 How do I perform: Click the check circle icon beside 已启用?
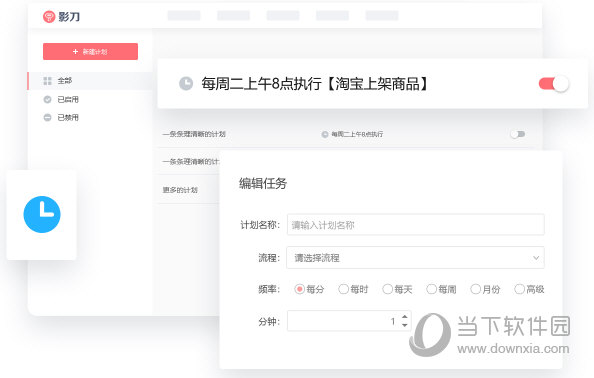click(x=47, y=99)
